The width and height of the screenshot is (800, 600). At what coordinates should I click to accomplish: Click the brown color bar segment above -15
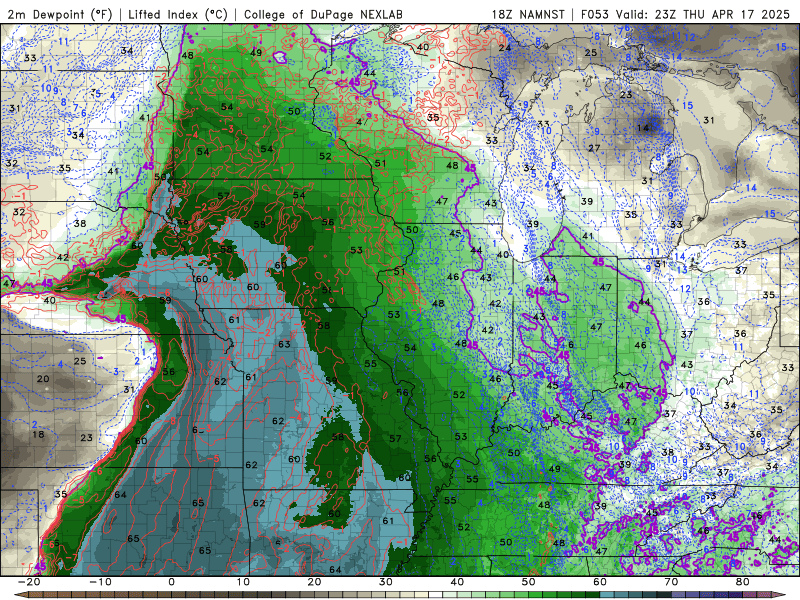point(64,595)
